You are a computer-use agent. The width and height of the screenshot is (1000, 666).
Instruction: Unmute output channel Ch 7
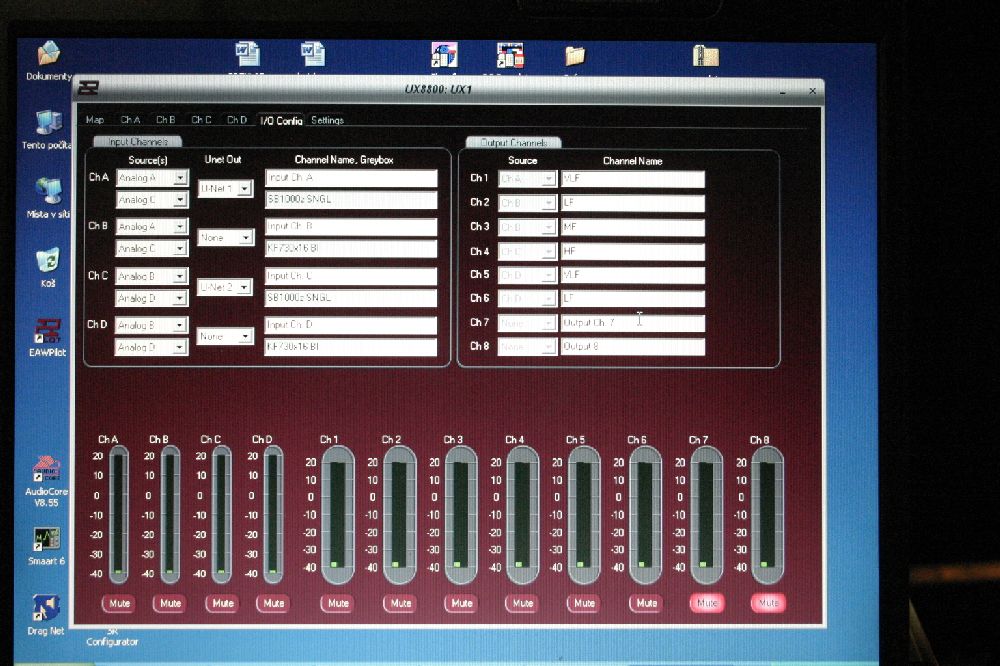click(x=707, y=603)
